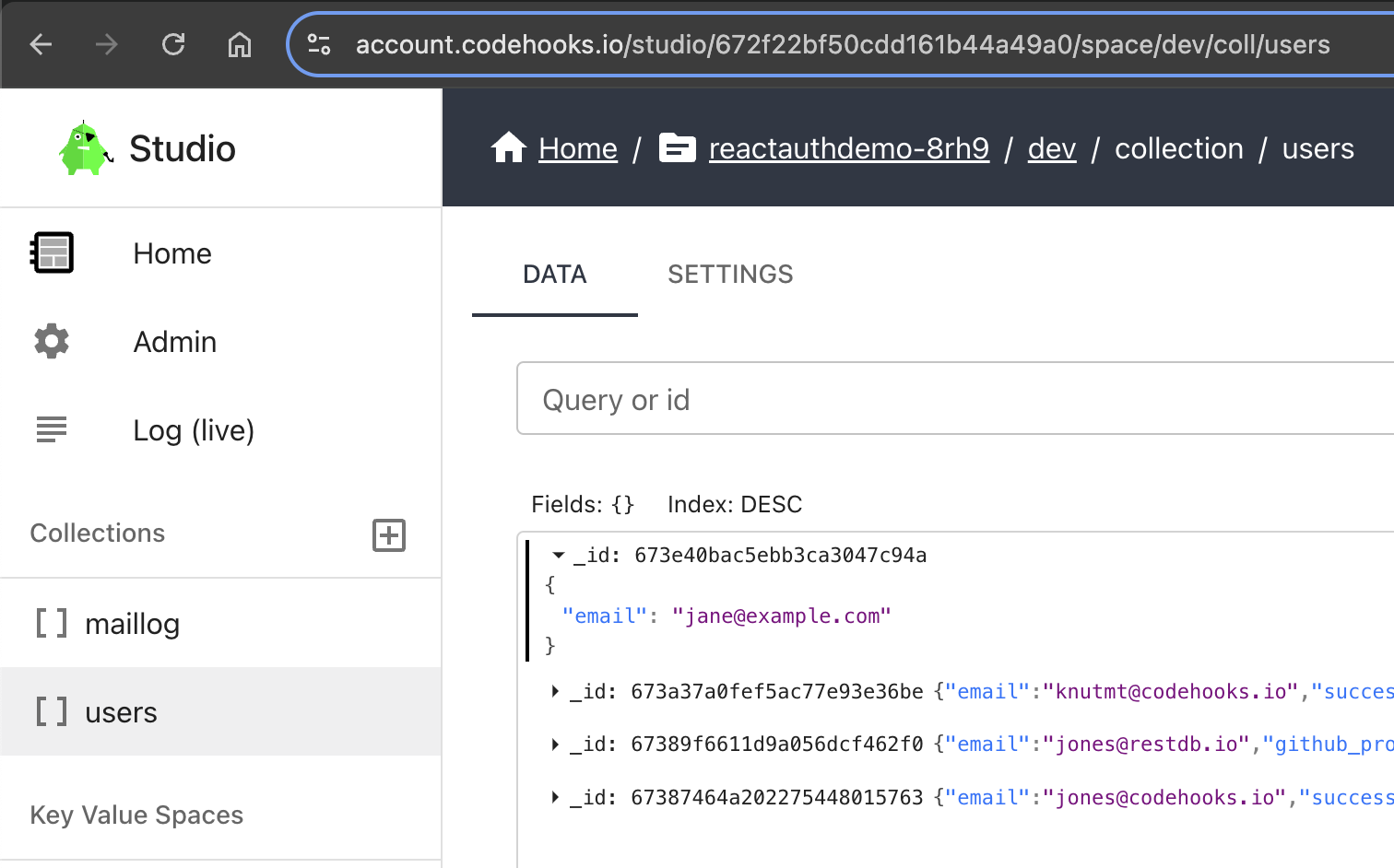Add a new collection with plus icon
Screen dimensions: 1394x868
tap(388, 534)
